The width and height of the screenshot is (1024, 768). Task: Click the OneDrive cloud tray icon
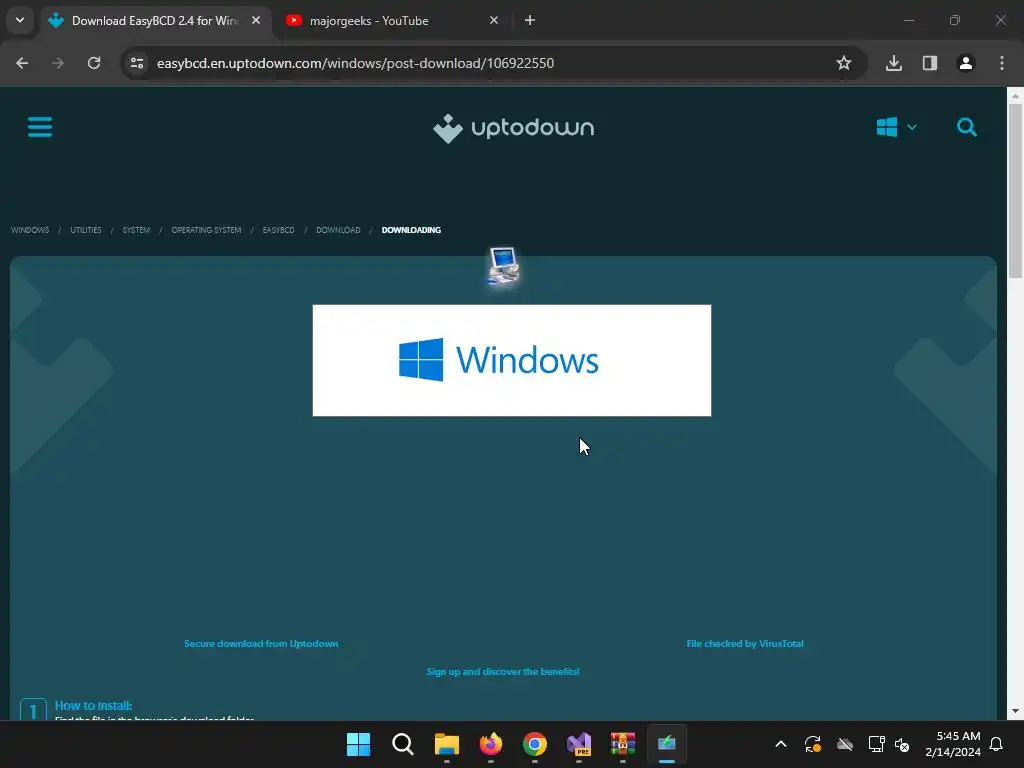[x=845, y=744]
